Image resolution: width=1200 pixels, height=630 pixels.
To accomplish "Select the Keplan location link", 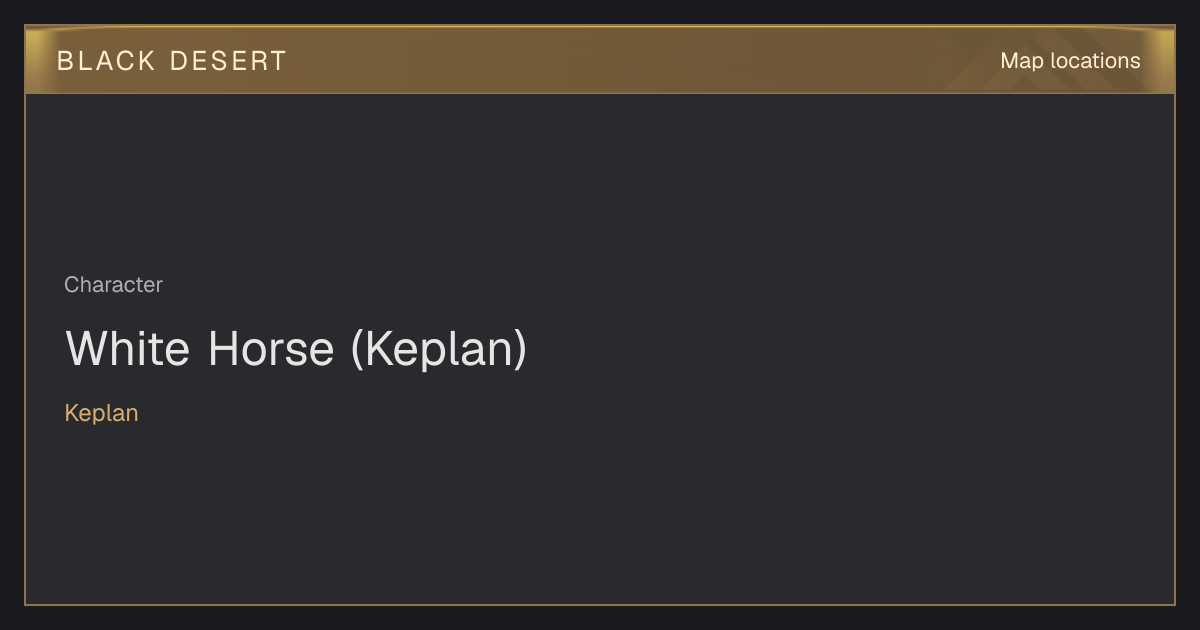I will point(101,413).
